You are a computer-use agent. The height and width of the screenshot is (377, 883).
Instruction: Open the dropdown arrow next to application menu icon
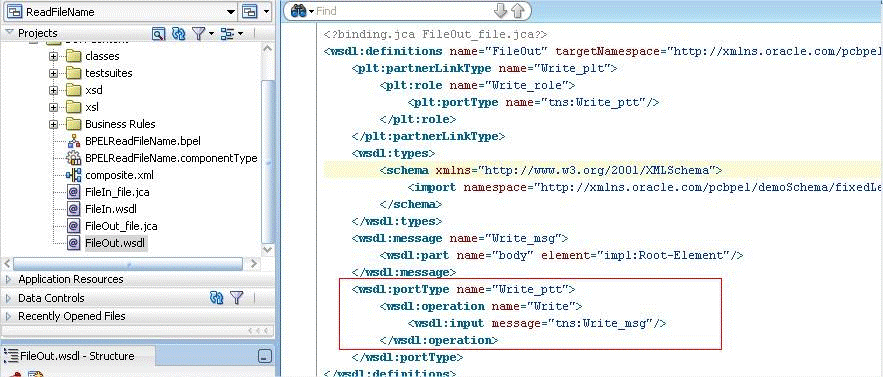[266, 11]
